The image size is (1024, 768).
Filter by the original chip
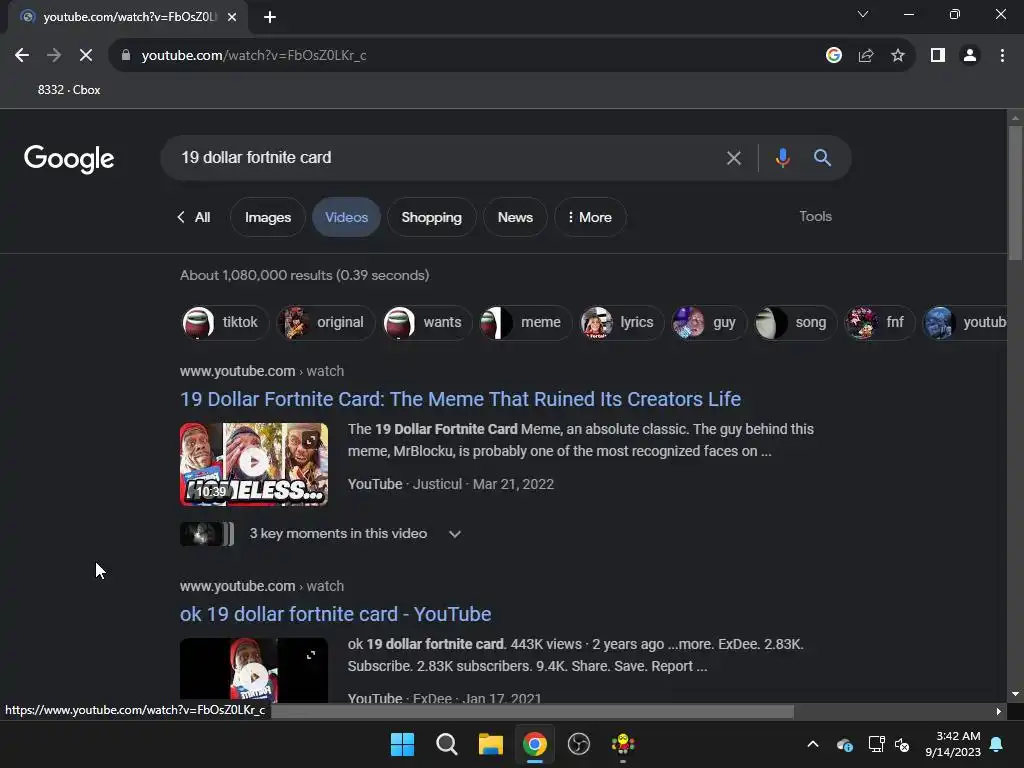coord(325,323)
